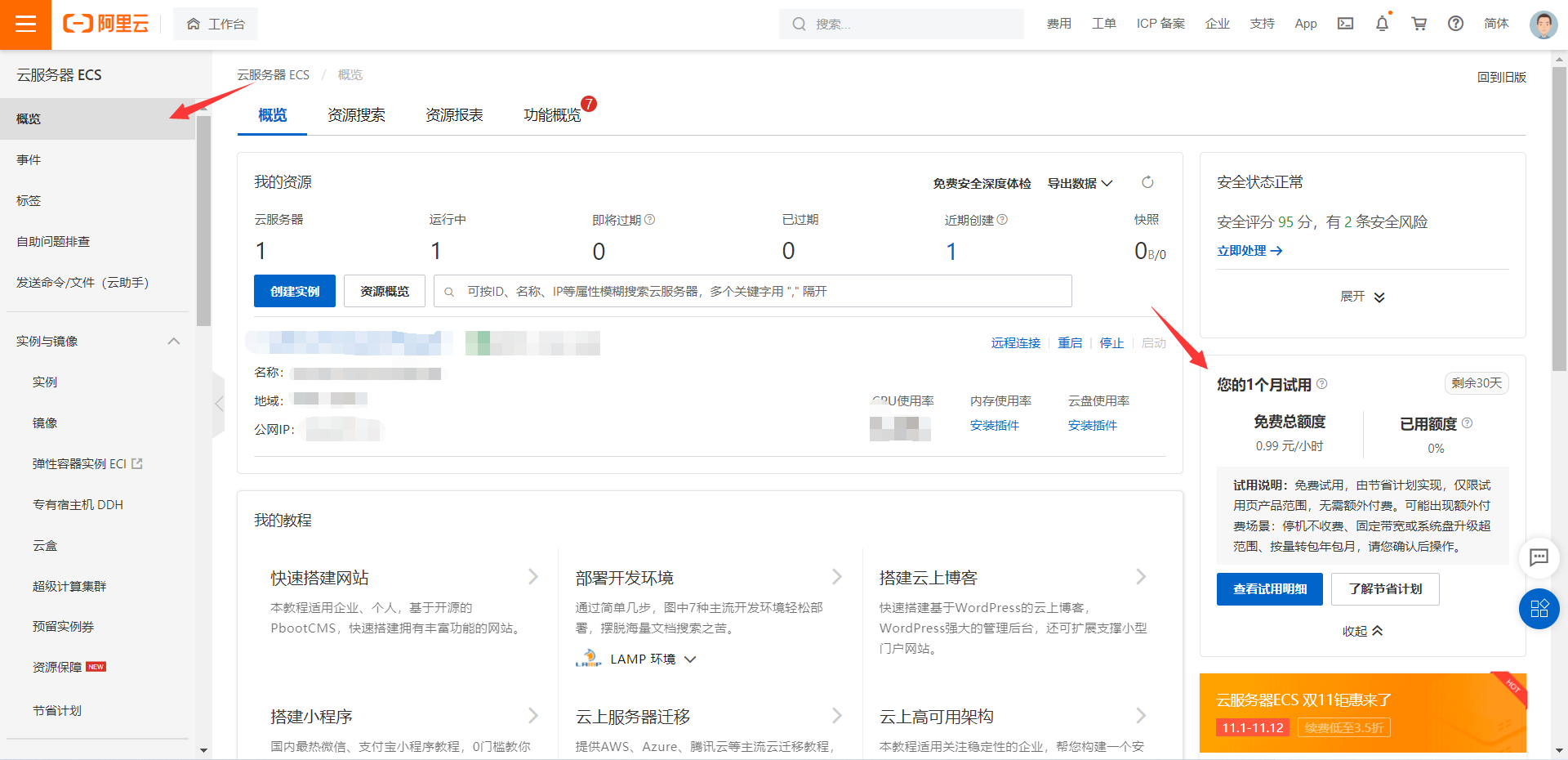Click the sidebar vertical scrollbar
The image size is (1568, 760).
coord(203,221)
